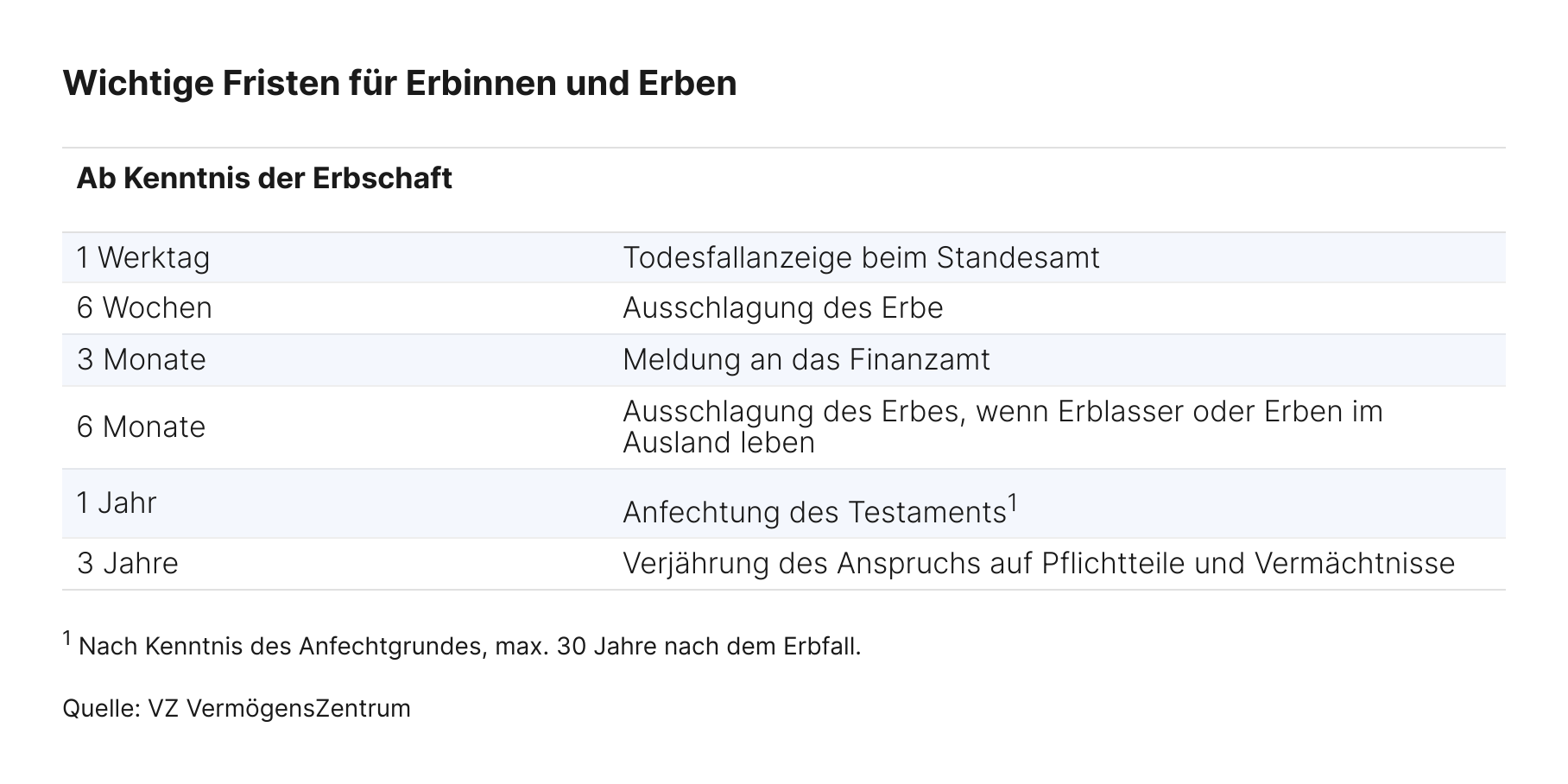
Task: Select Todesfallanzeige beim Standesamt text
Action: coord(861,257)
